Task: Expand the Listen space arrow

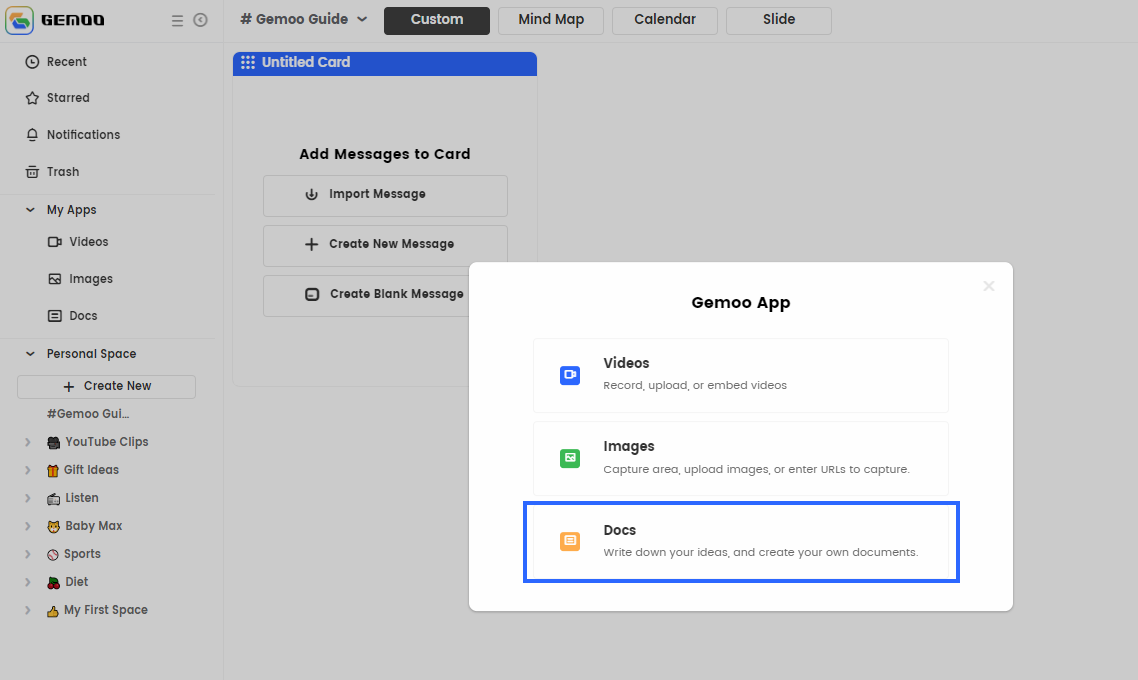Action: pos(28,499)
